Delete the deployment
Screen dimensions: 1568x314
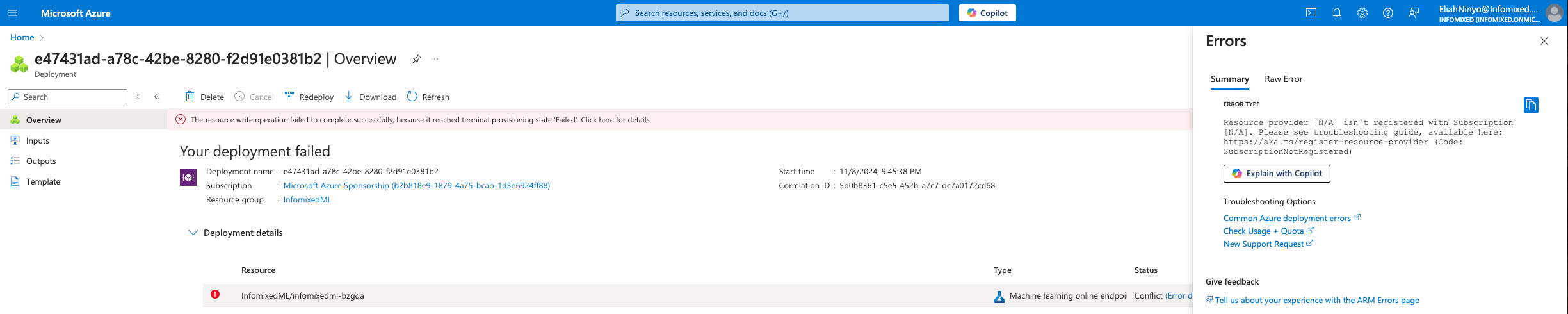pos(204,97)
